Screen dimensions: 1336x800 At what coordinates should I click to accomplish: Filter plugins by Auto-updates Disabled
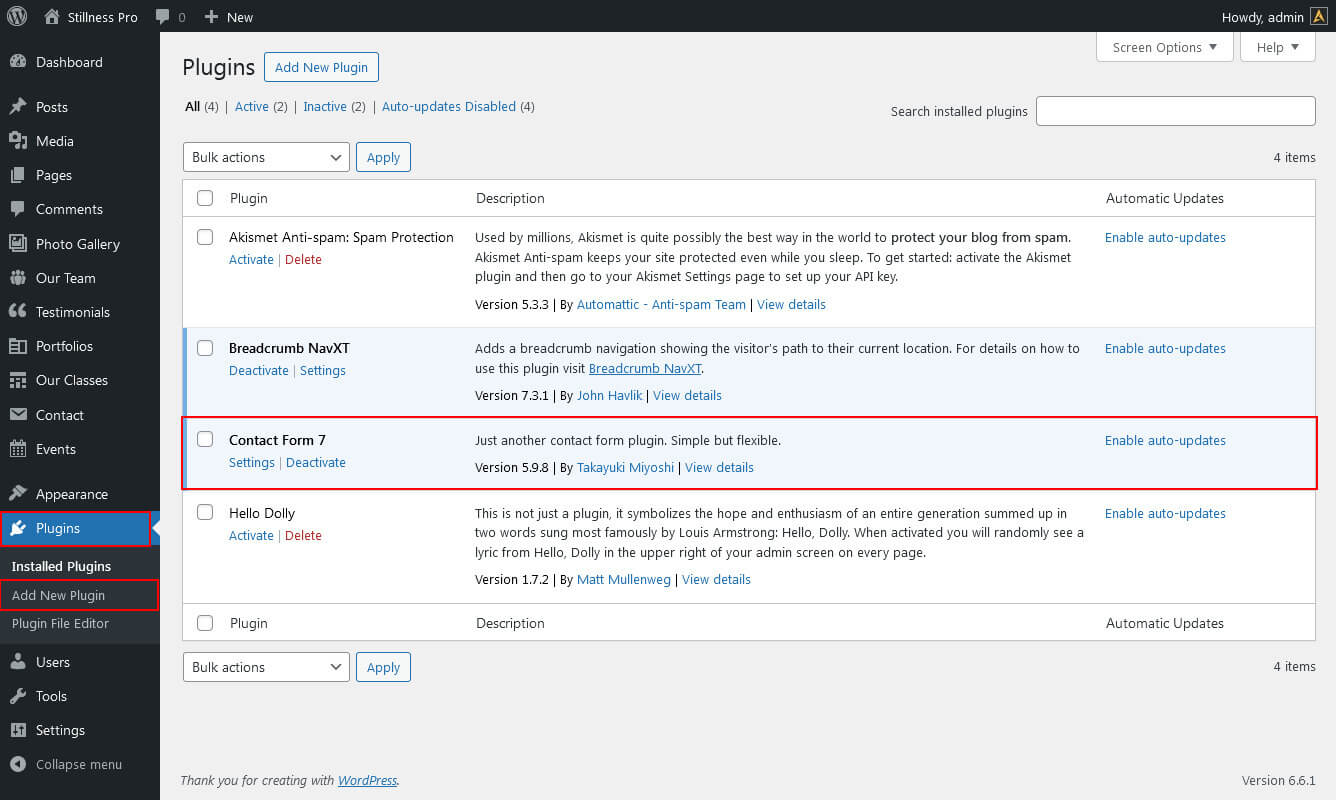tap(449, 106)
